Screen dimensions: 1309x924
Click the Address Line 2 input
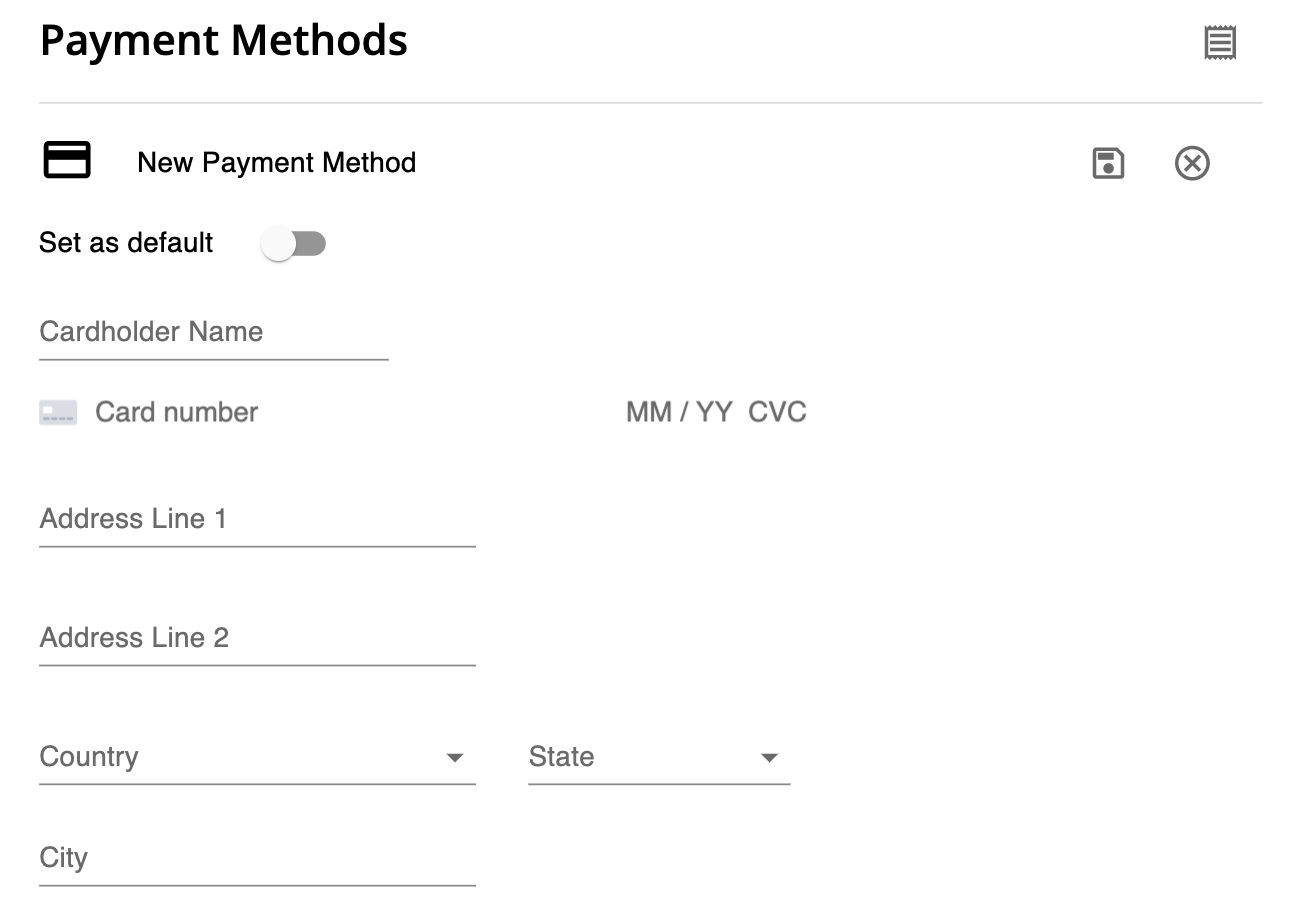(257, 639)
